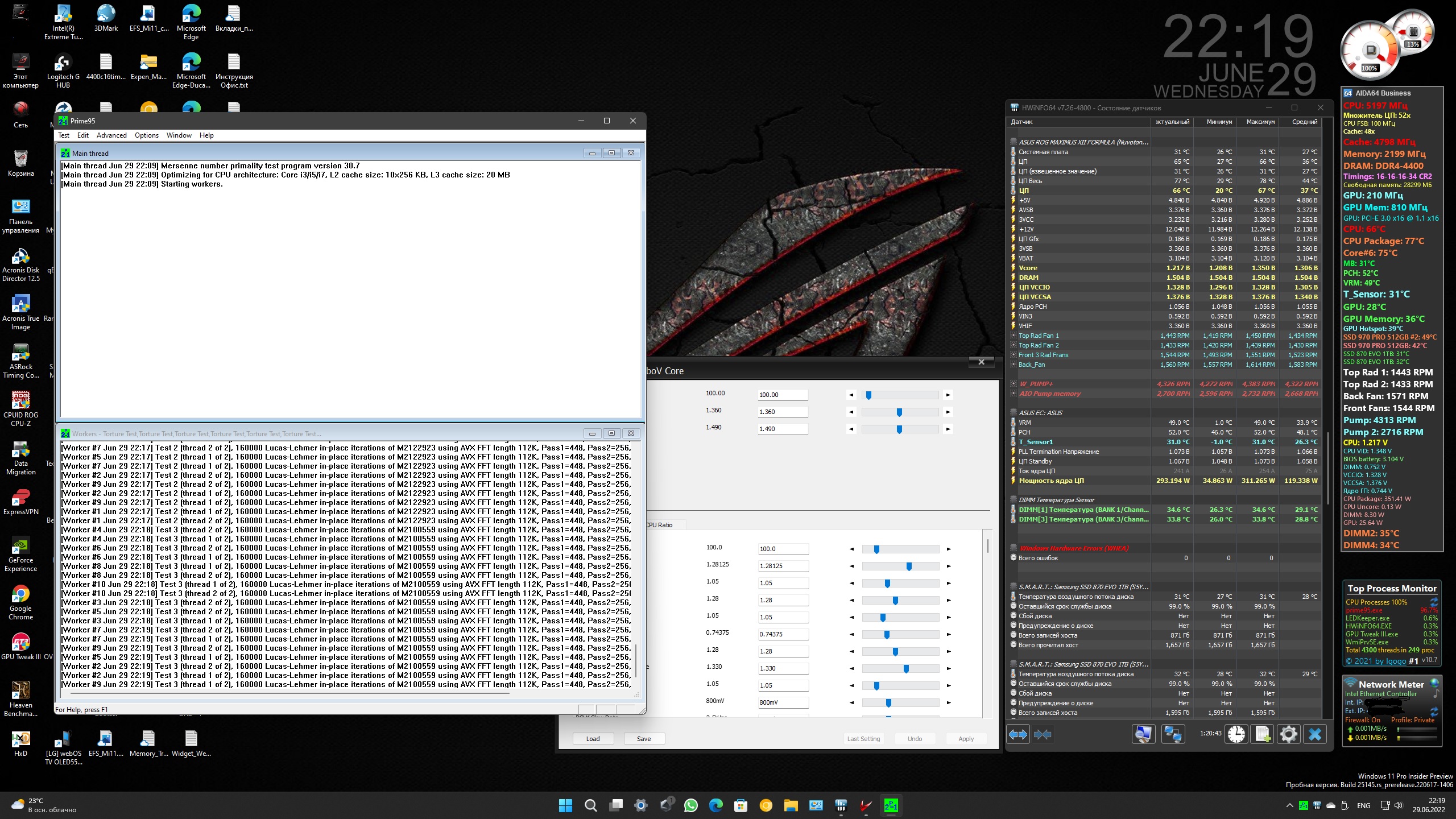Click the networked computers icon in HWiNFO
This screenshot has width=1456, height=819.
[1173, 734]
